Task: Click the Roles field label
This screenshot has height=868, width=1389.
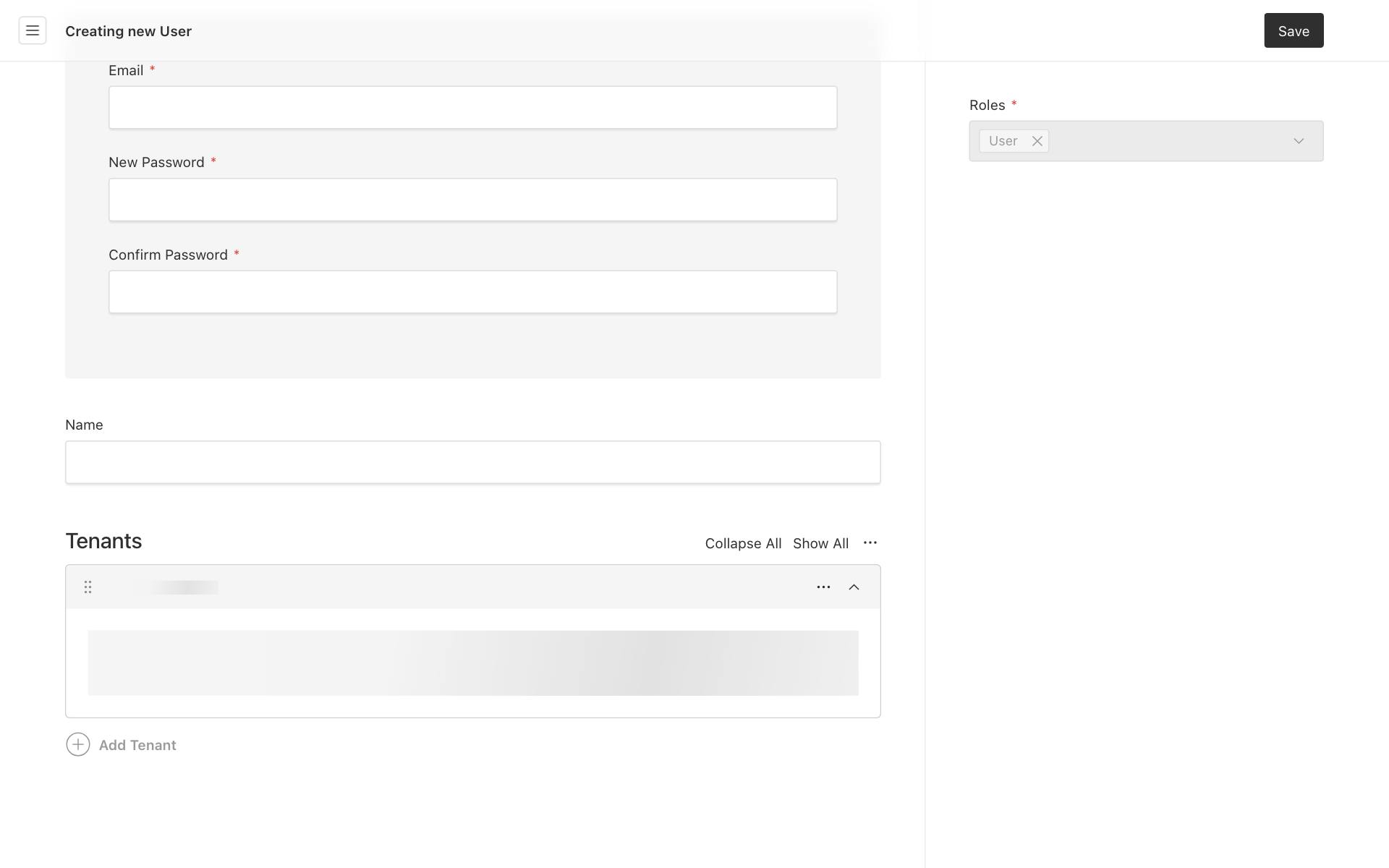Action: tap(987, 105)
